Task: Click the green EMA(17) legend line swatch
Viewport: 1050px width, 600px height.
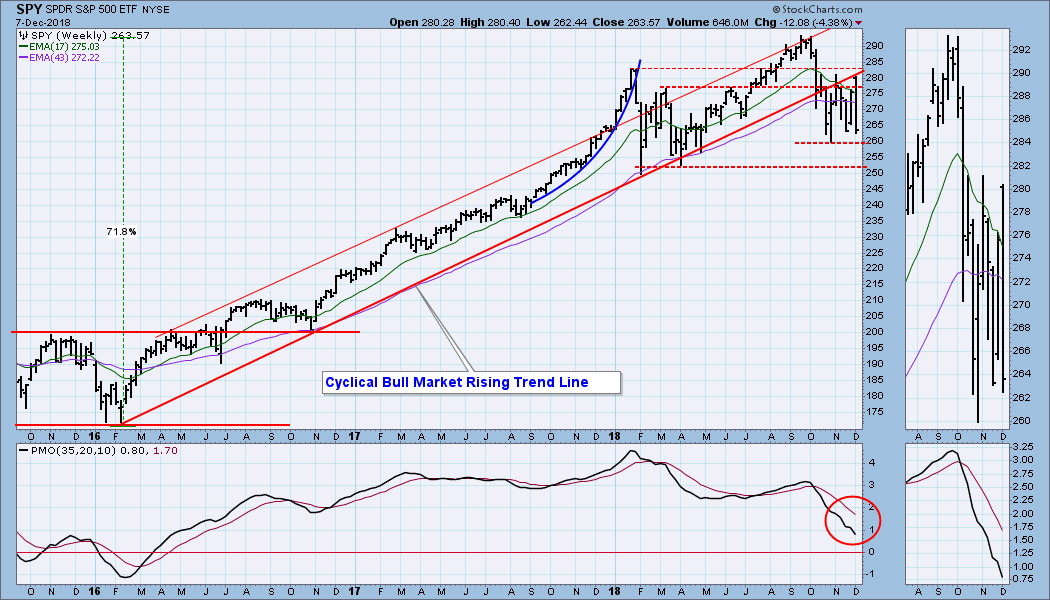Action: click(x=23, y=47)
